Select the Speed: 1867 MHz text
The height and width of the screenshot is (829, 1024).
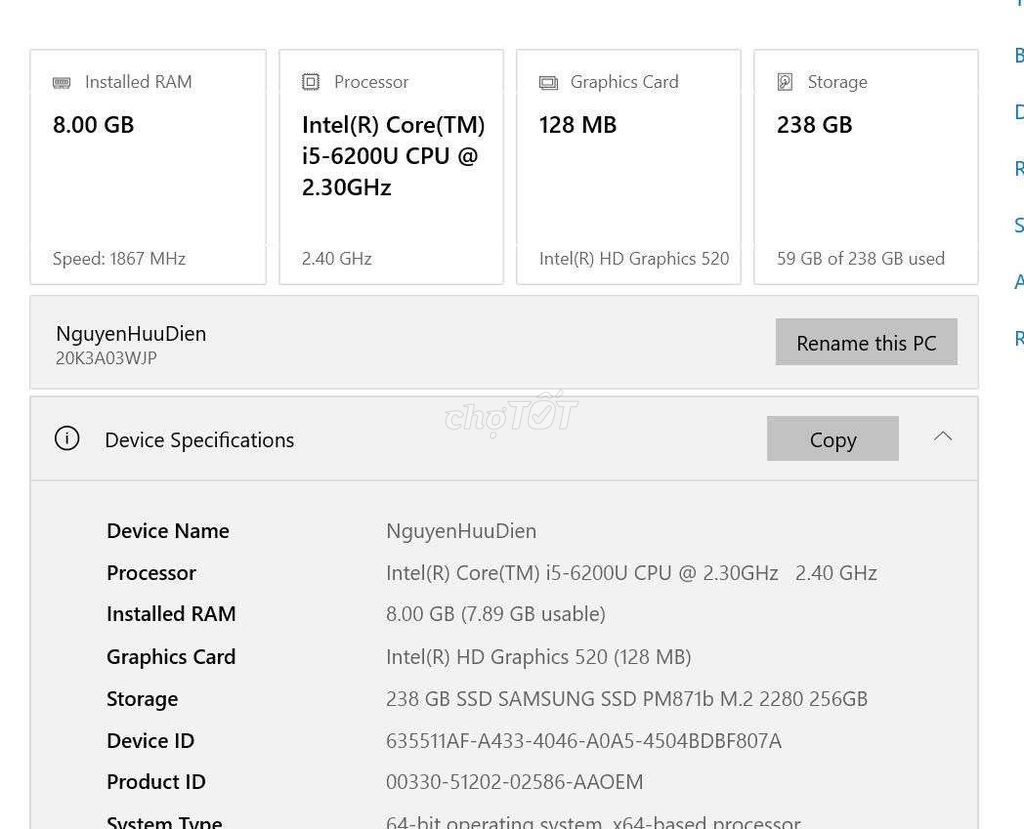(x=119, y=259)
